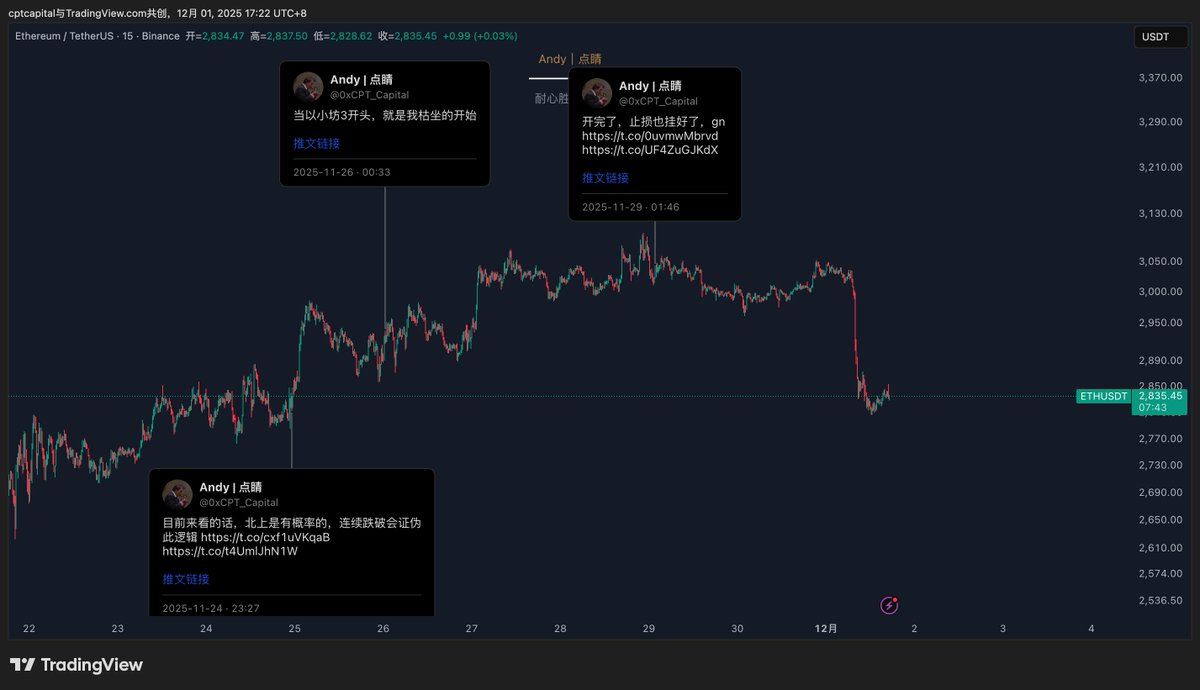Click Andy's avatar in the bottom tweet callout
Image resolution: width=1200 pixels, height=690 pixels.
tap(177, 494)
